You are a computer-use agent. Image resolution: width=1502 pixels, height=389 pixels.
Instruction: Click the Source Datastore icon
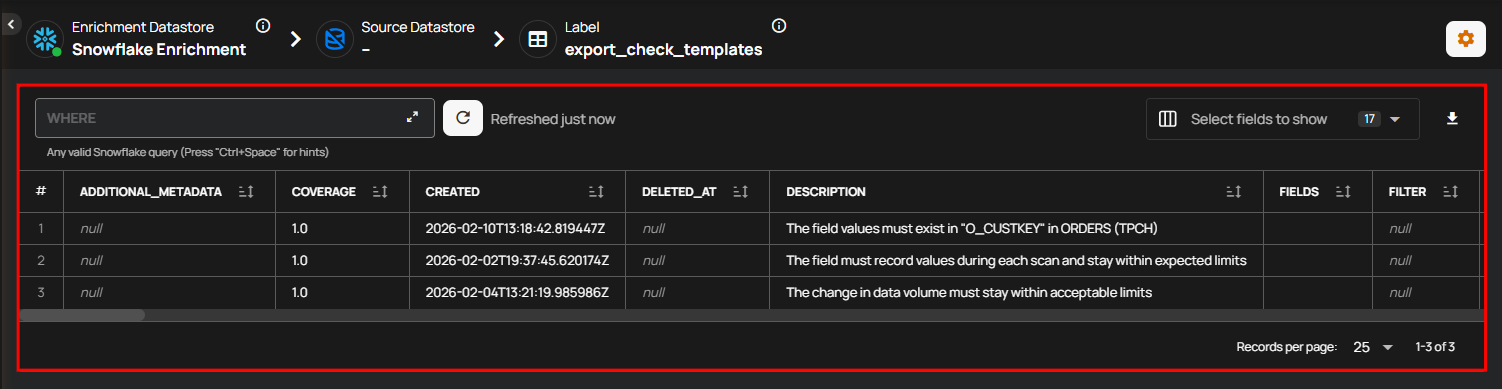[x=335, y=39]
